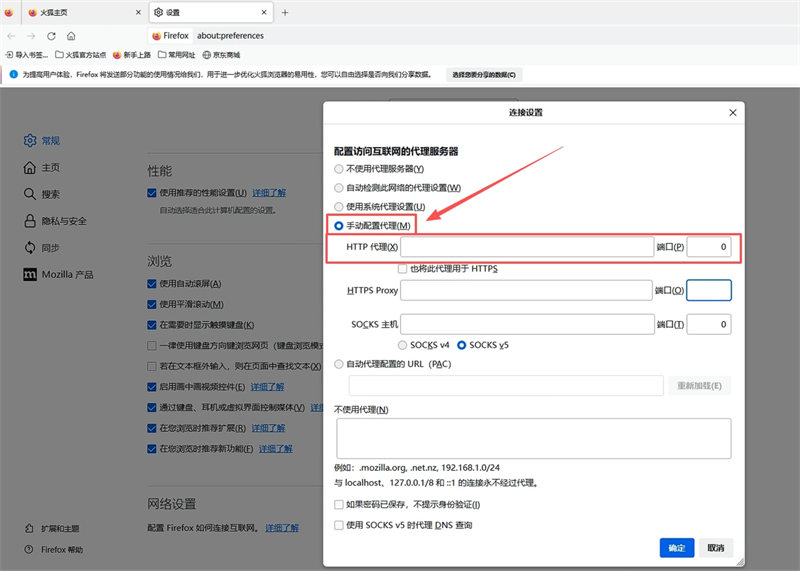The width and height of the screenshot is (800, 571).
Task: Click the SOCKS 主机 address field
Action: tap(527, 325)
